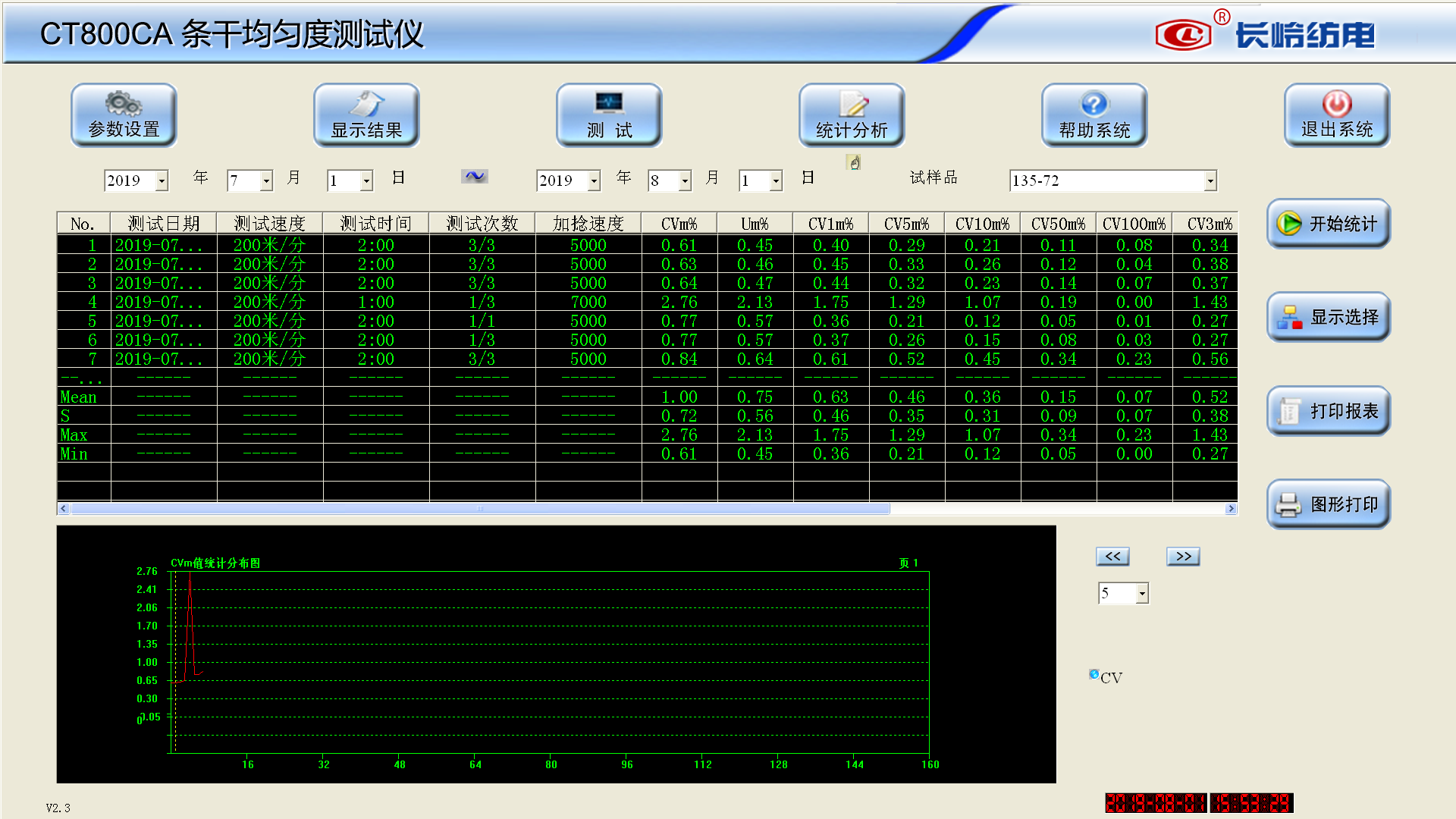Screen dimensions: 1456x819
Task: Click table horizontal scrollbar right arrow
Action: coord(1231,509)
